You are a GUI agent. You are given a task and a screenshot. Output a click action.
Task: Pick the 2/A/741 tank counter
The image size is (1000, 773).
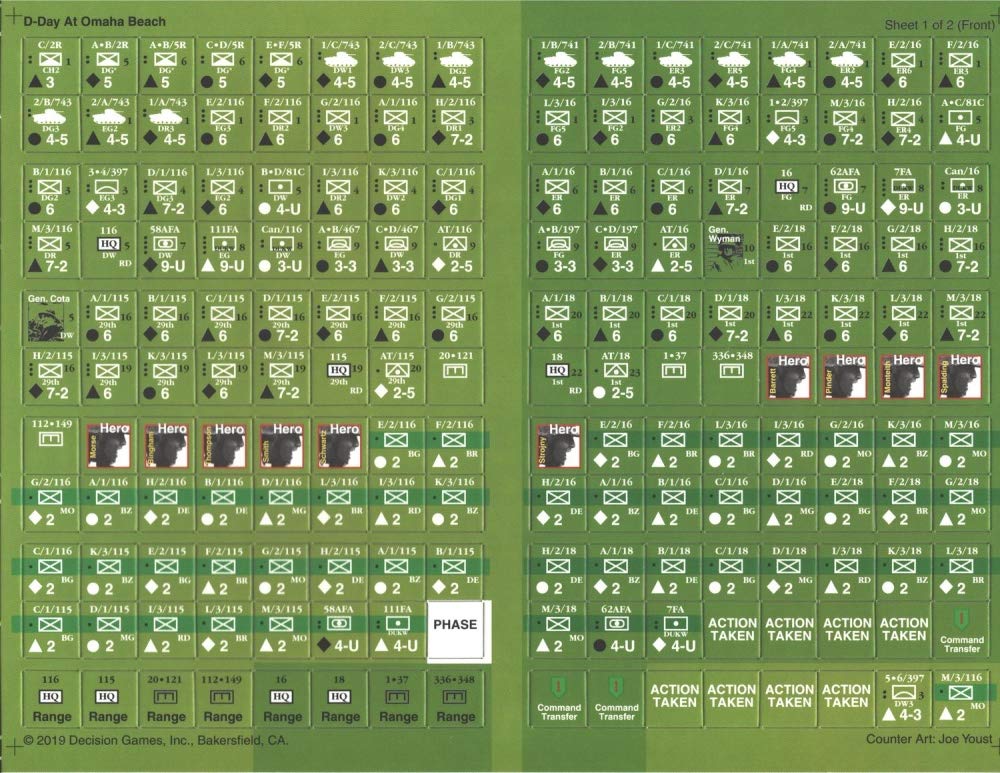coord(846,66)
